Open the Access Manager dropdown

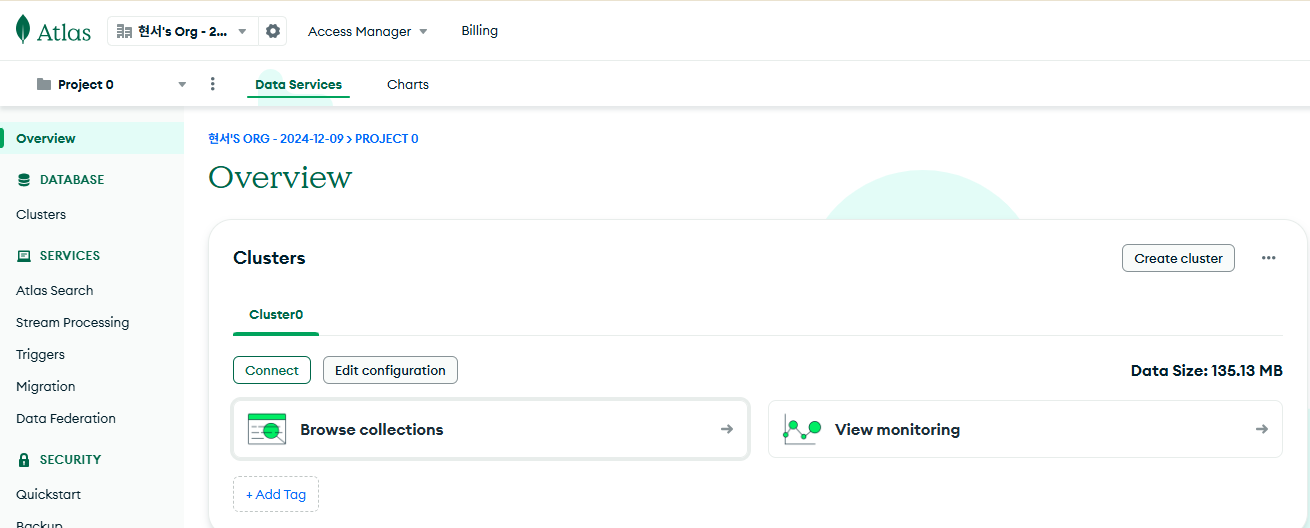tap(367, 31)
